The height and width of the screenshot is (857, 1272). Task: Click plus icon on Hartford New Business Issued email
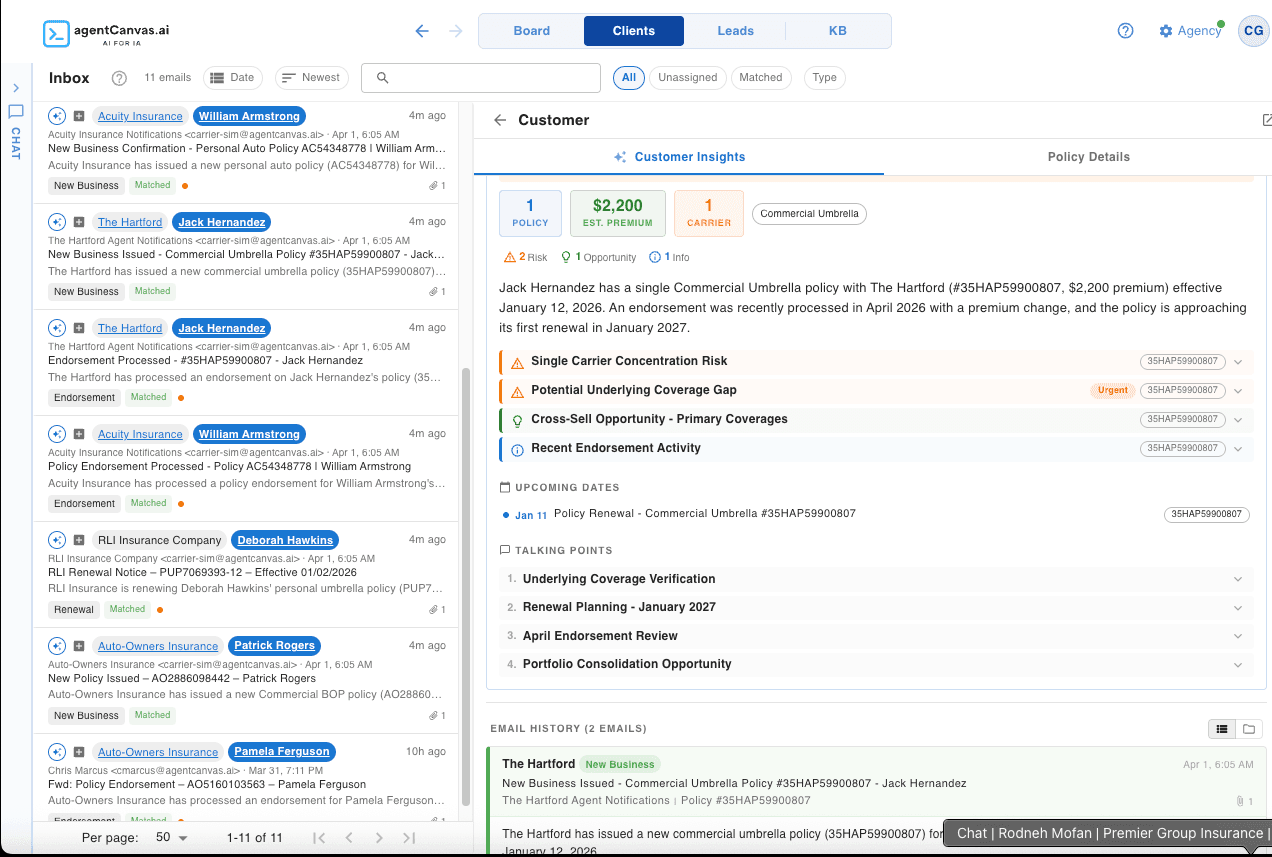(79, 222)
